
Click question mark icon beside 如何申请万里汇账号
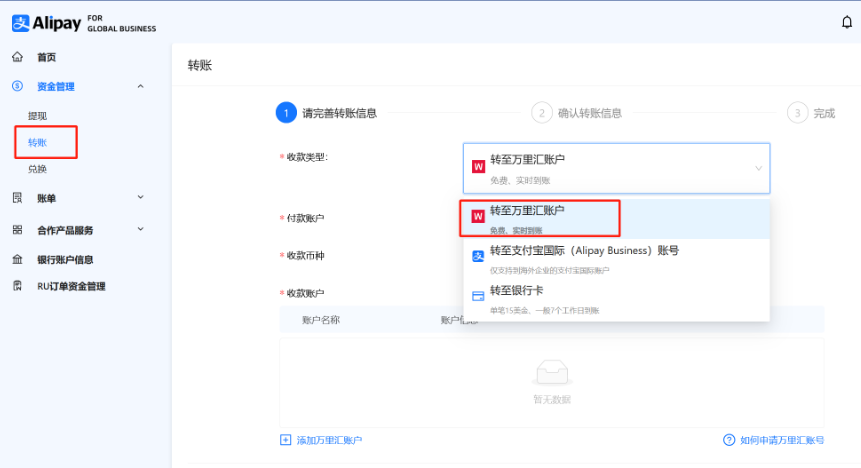point(729,439)
